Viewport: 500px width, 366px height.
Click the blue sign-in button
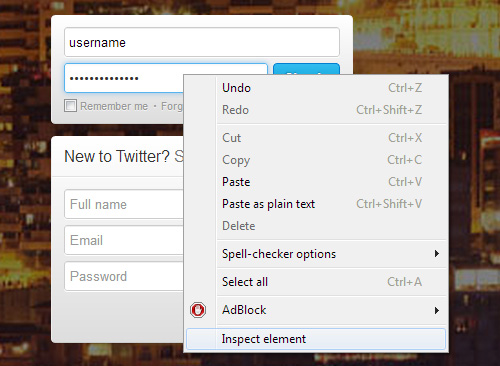[306, 69]
